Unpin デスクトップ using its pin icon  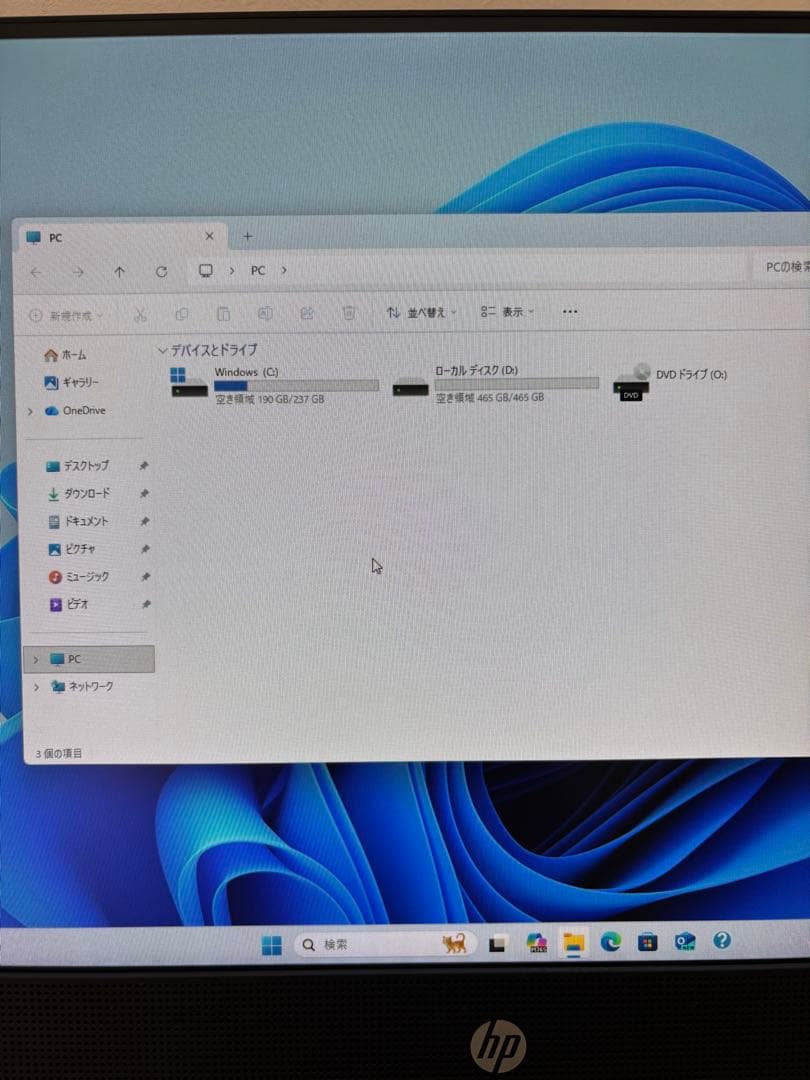tap(144, 466)
